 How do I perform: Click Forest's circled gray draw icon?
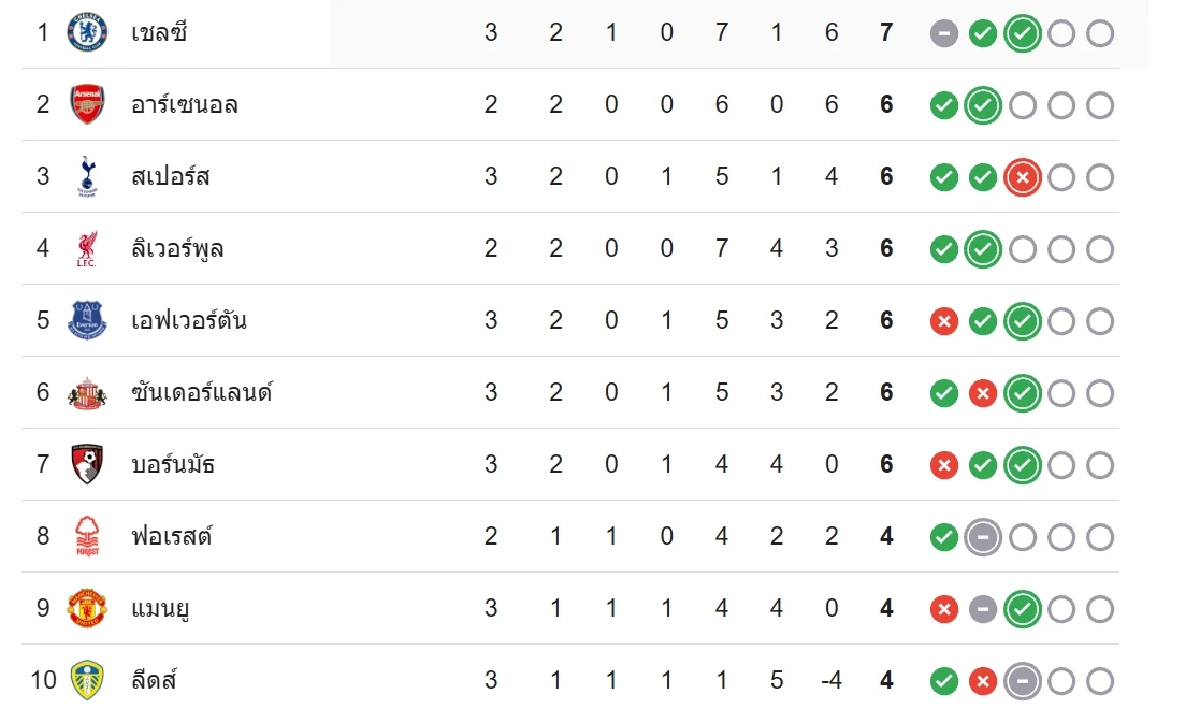pos(983,538)
